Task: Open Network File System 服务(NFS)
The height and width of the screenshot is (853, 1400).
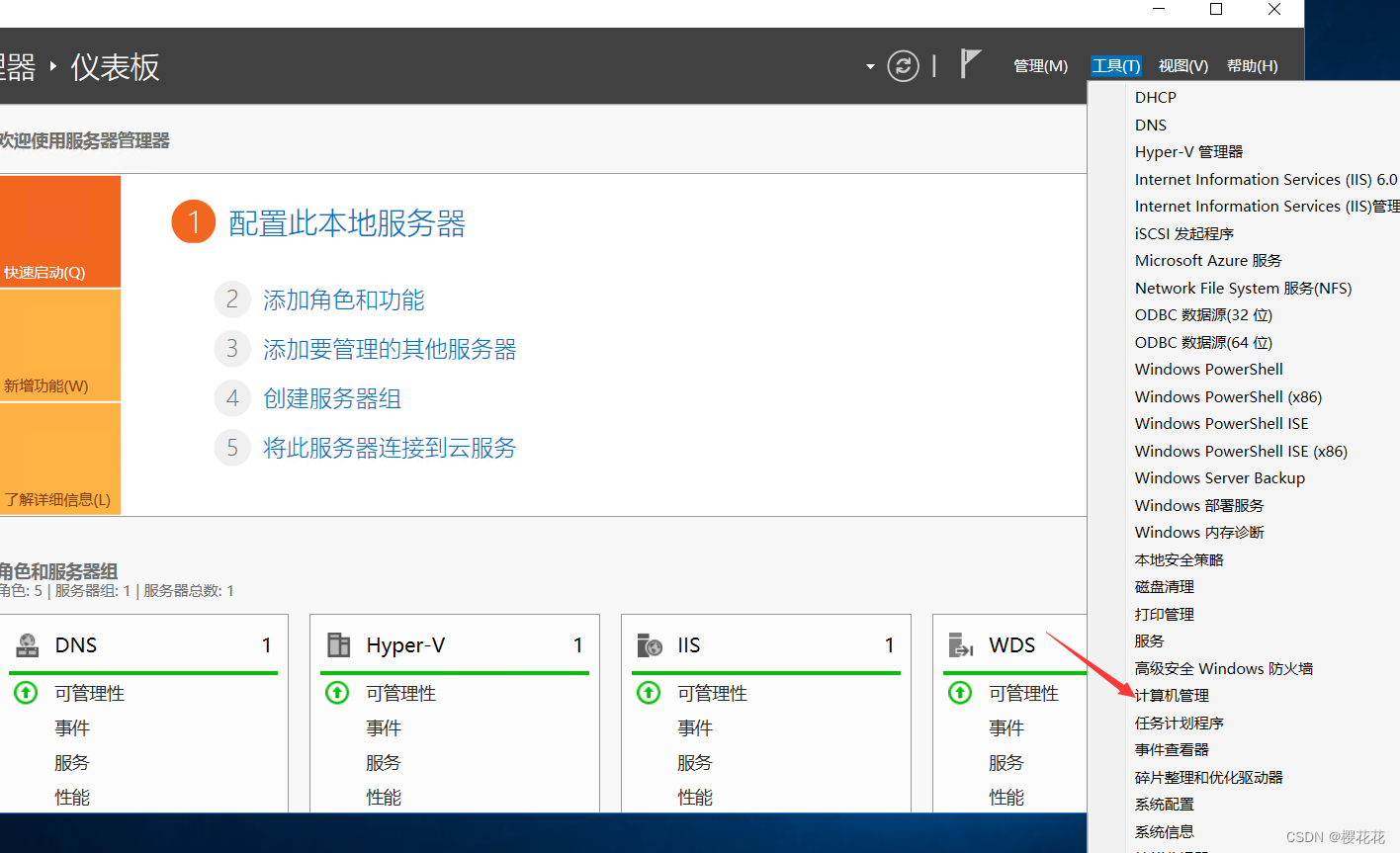Action: 1244,288
